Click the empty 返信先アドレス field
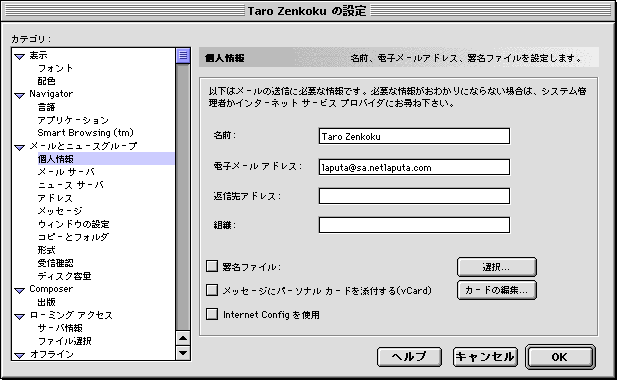Viewport: 617px width, 380px height. click(414, 196)
